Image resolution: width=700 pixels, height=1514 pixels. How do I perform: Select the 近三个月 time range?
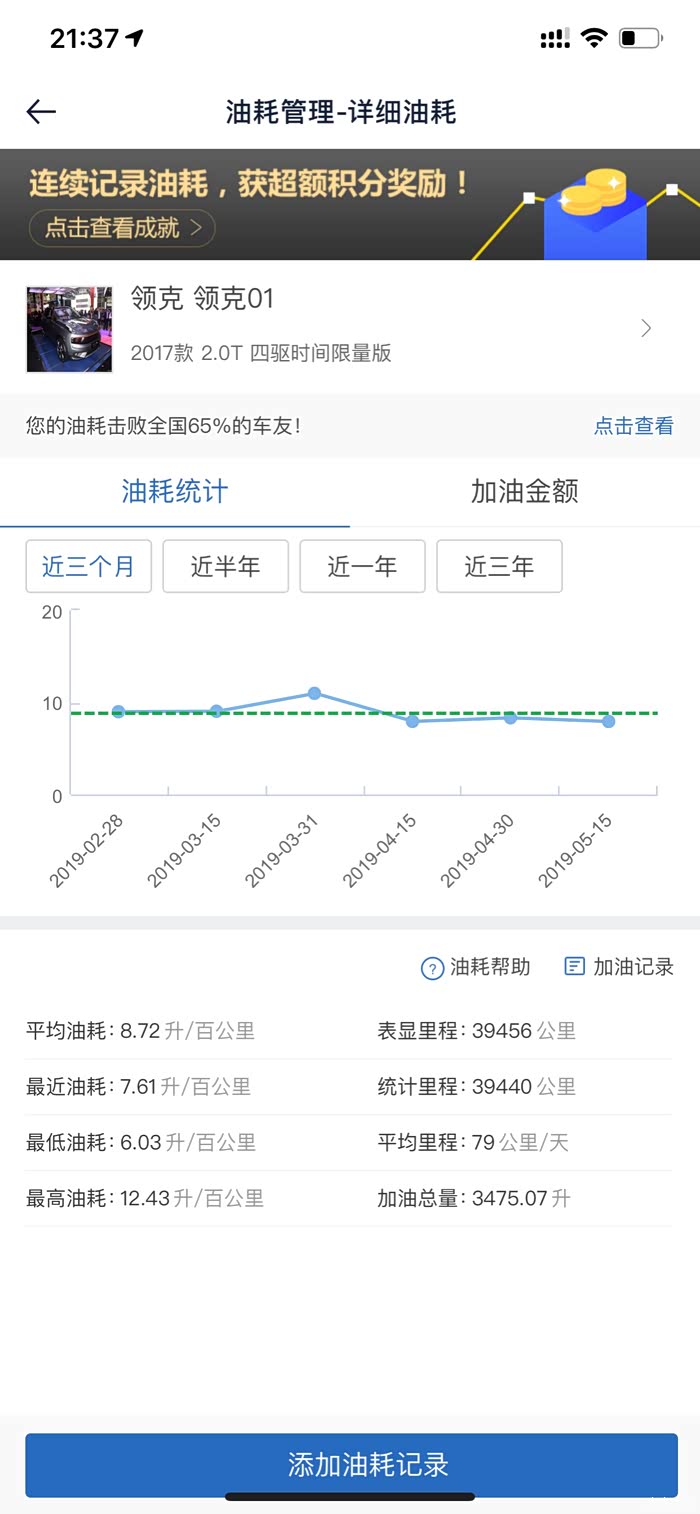tap(88, 566)
